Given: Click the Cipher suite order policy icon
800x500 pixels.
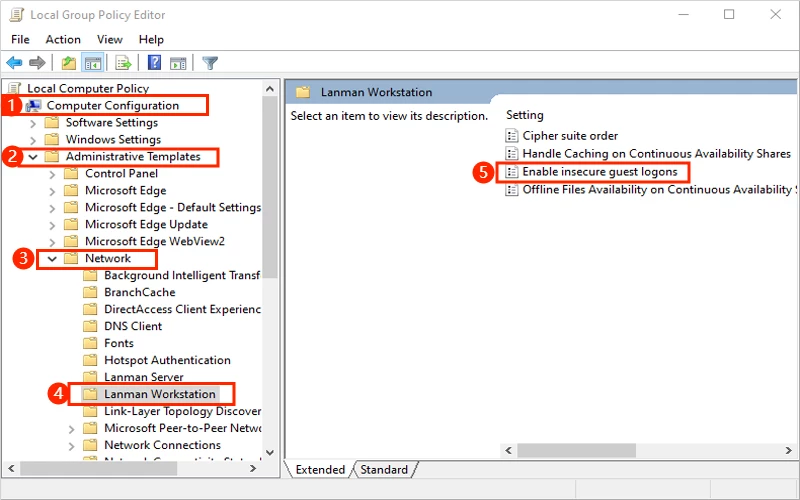Looking at the screenshot, I should [511, 136].
